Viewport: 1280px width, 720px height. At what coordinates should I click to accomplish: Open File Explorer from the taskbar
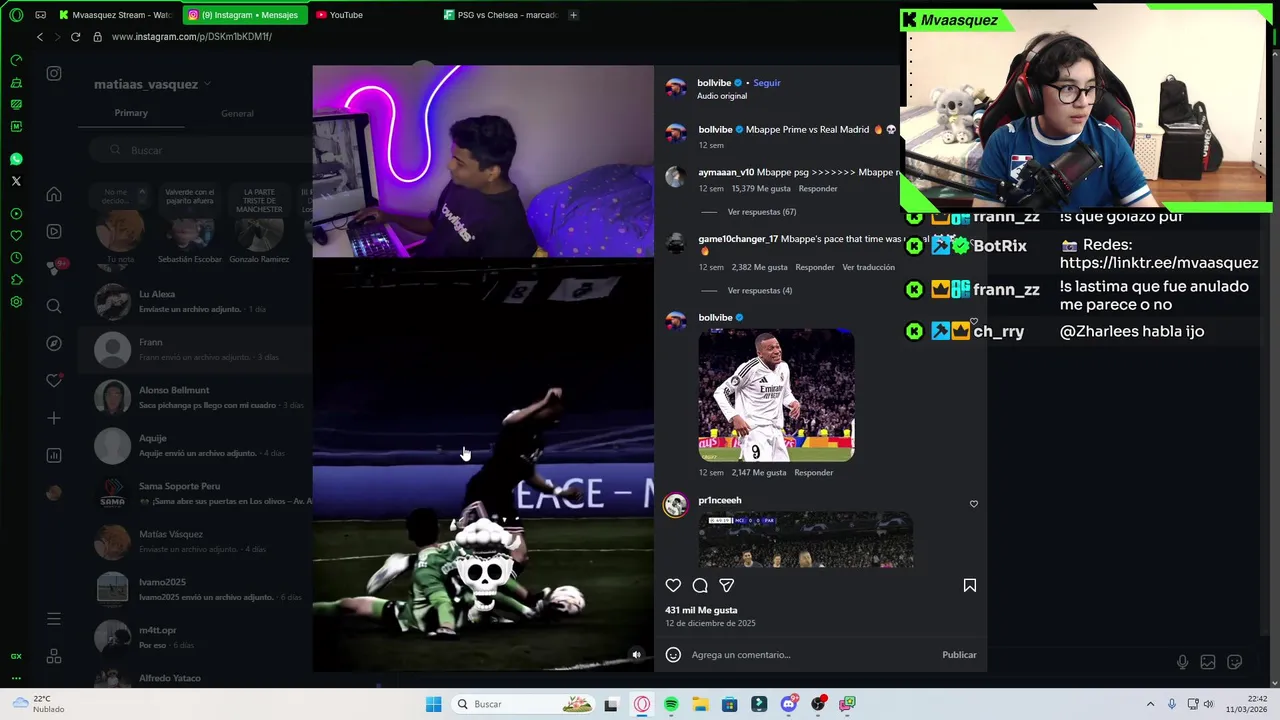700,704
